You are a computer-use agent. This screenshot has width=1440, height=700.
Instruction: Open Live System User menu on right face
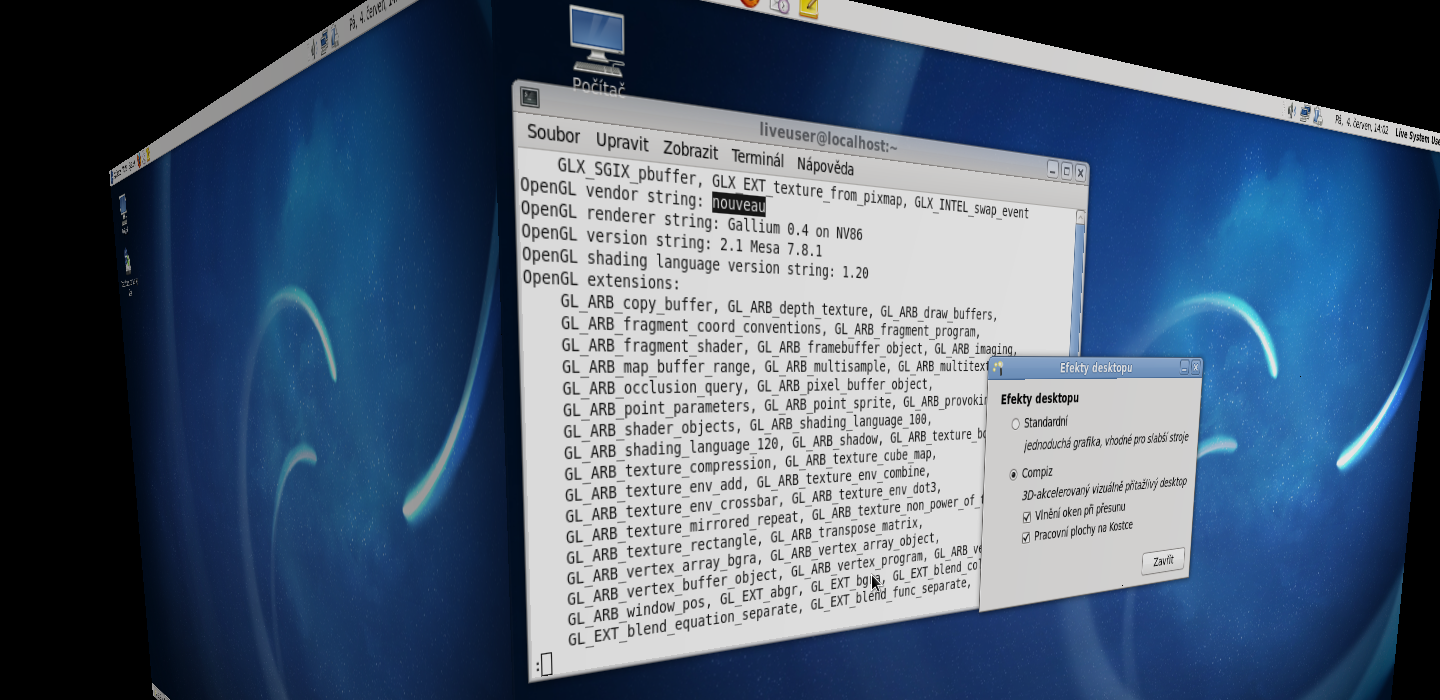(x=1417, y=137)
